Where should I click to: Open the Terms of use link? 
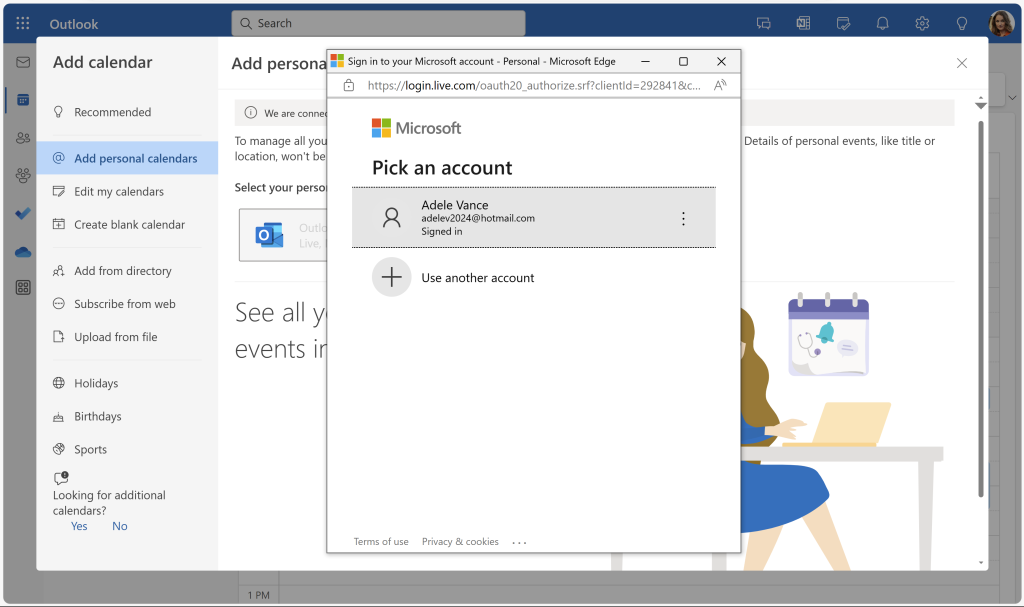381,542
